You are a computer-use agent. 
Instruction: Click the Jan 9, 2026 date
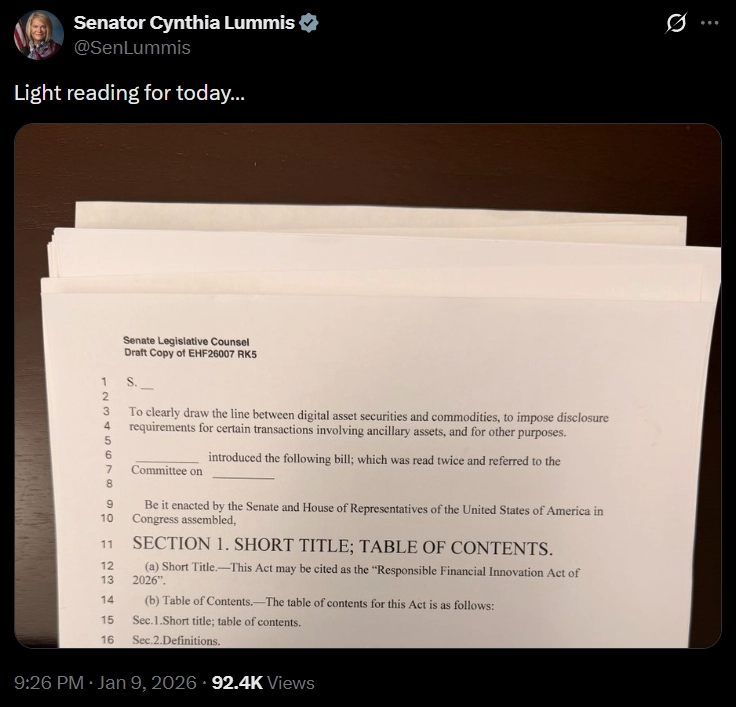pyautogui.click(x=147, y=683)
